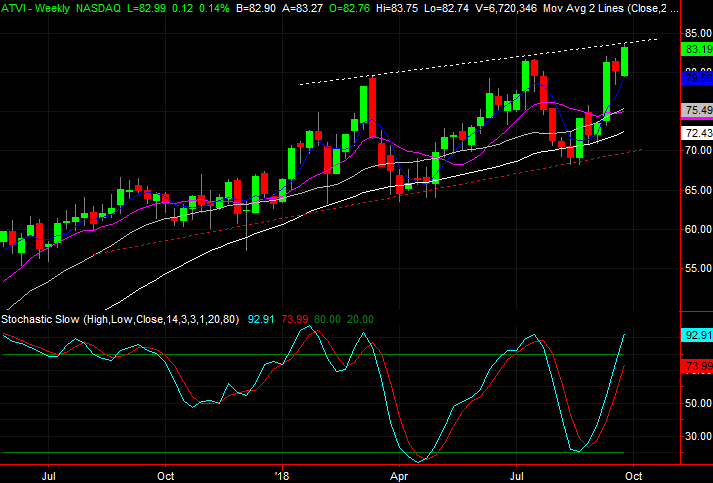Click the white dashed upper trendline

477,62
